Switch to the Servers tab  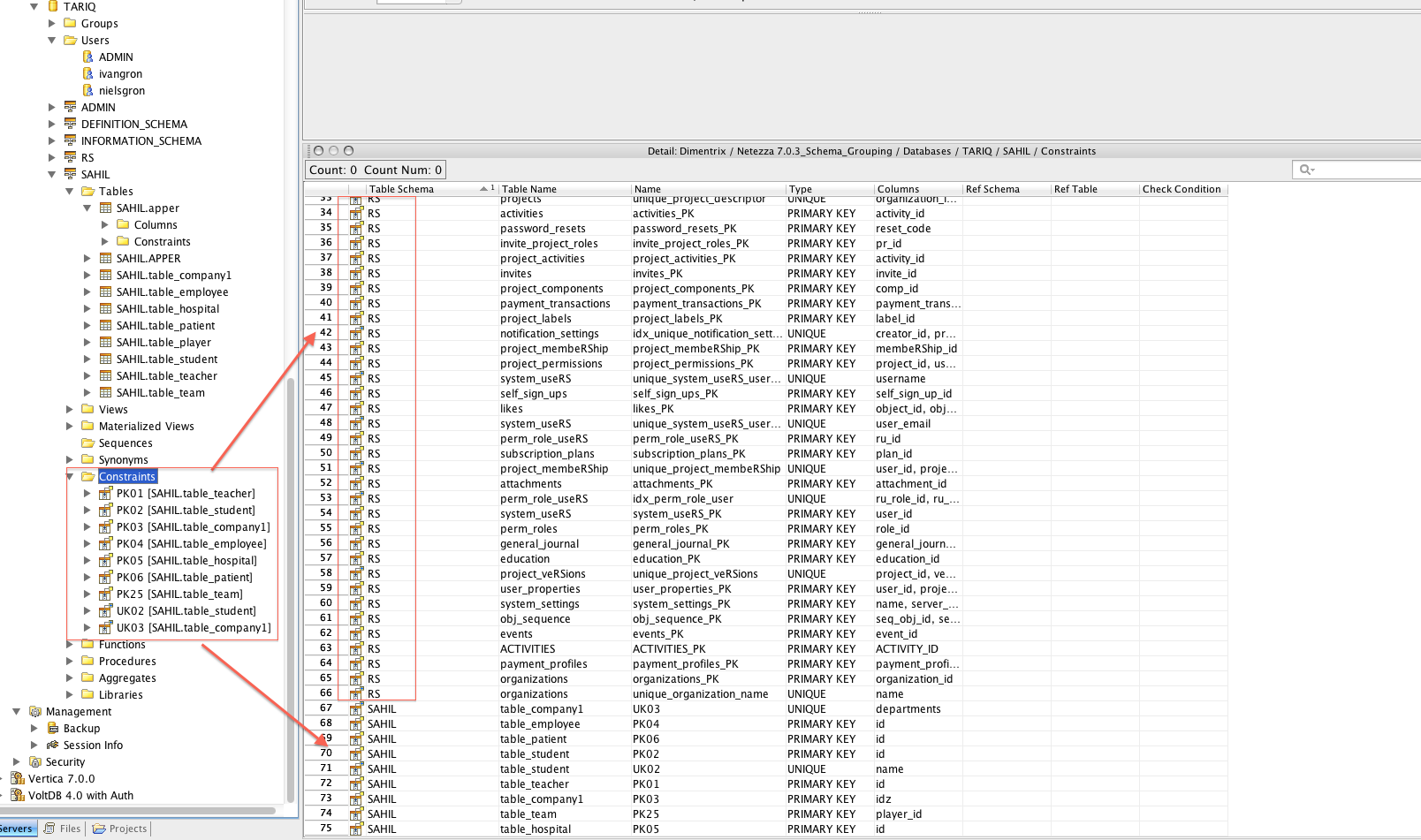[x=18, y=829]
